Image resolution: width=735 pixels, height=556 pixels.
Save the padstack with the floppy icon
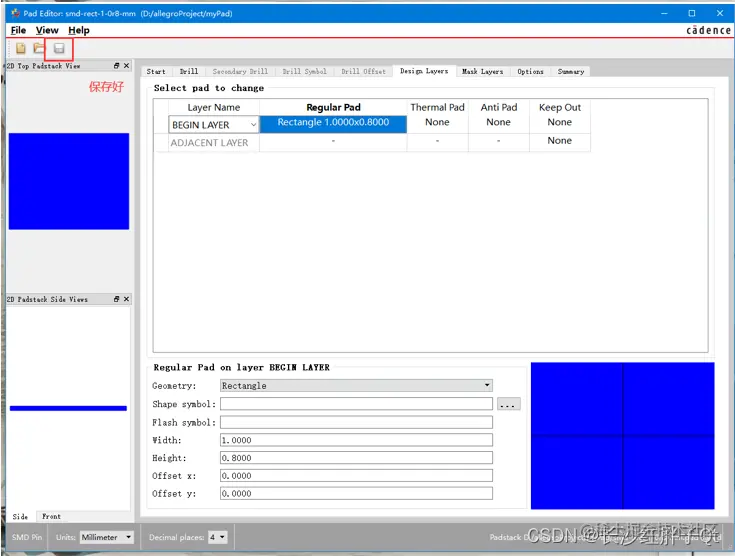(x=59, y=48)
